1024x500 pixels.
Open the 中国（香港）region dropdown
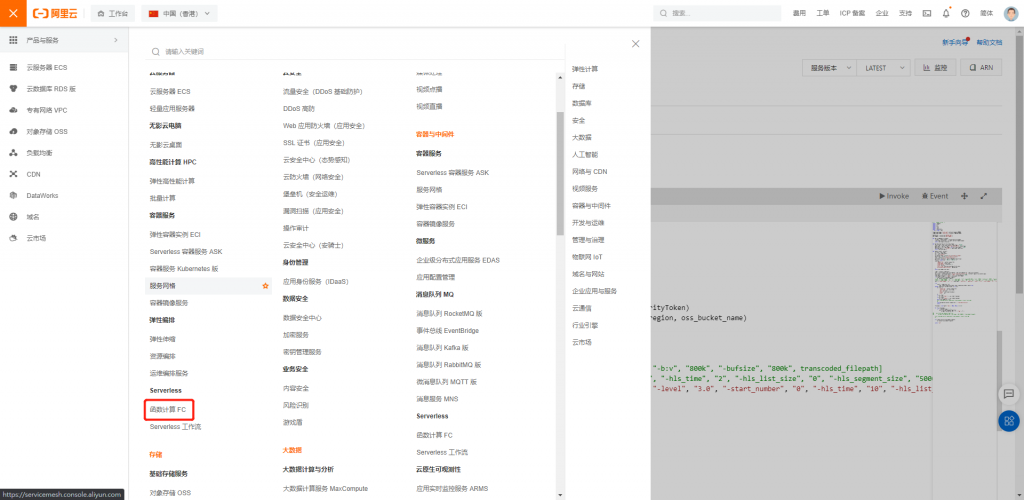180,13
